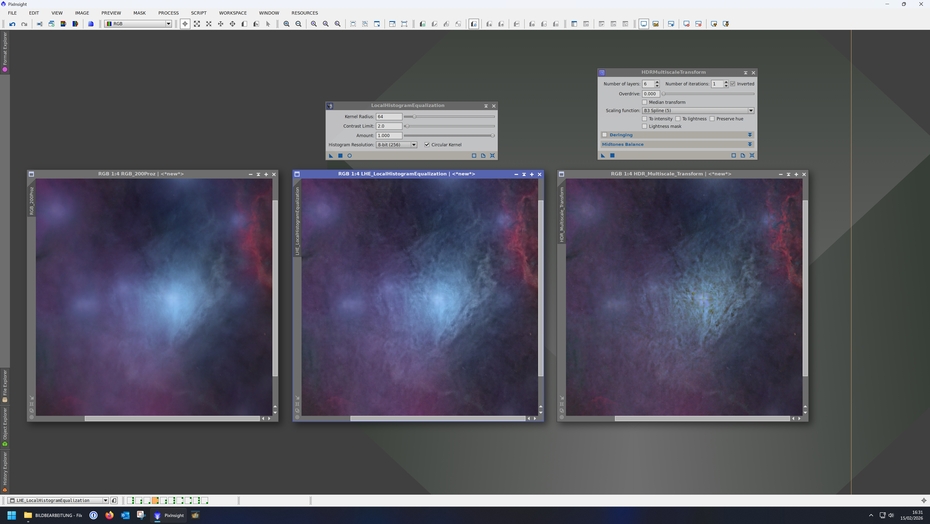The width and height of the screenshot is (930, 524).
Task: Open the SCRIPT menu
Action: (199, 13)
